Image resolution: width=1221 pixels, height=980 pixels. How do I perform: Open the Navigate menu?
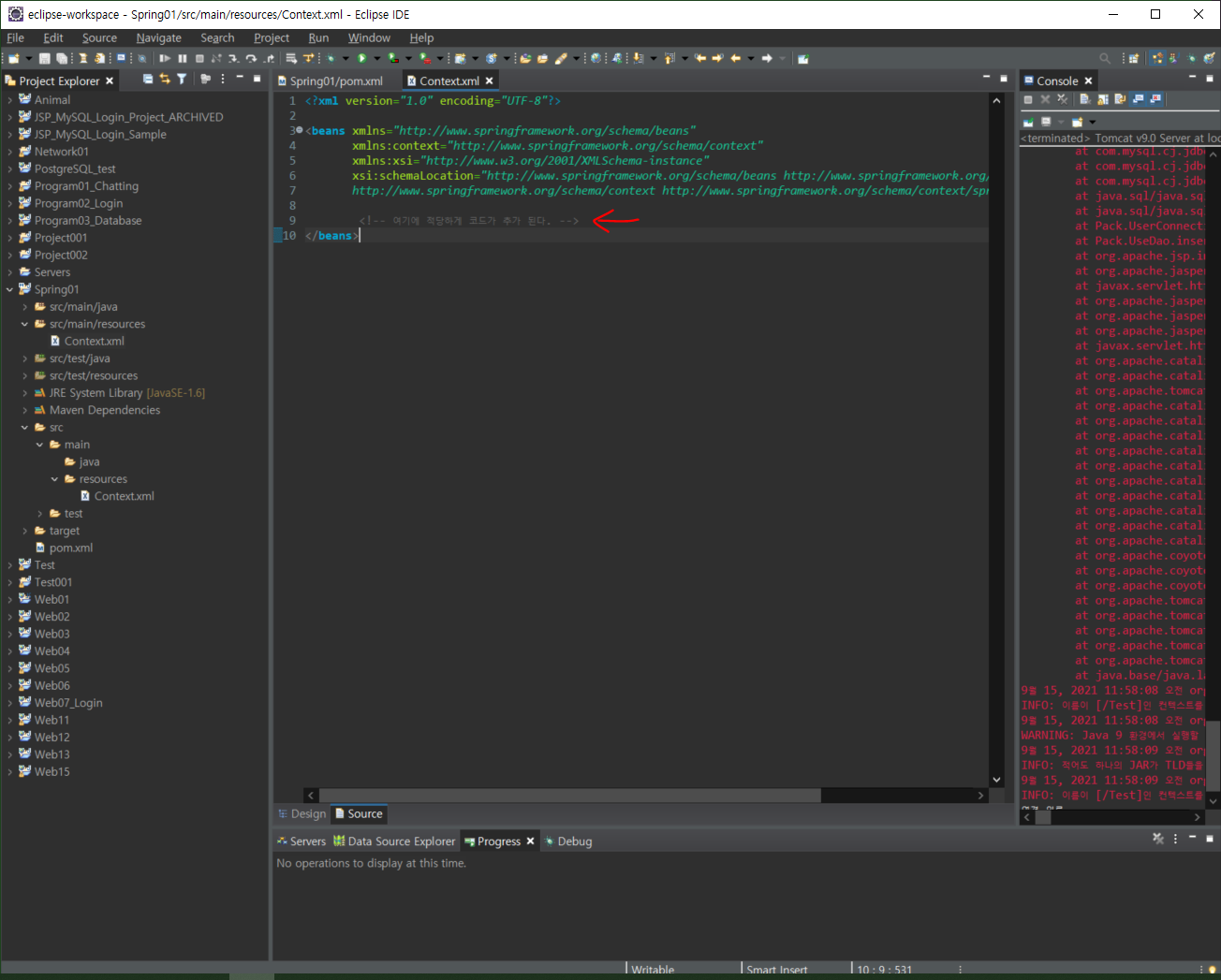coord(158,37)
